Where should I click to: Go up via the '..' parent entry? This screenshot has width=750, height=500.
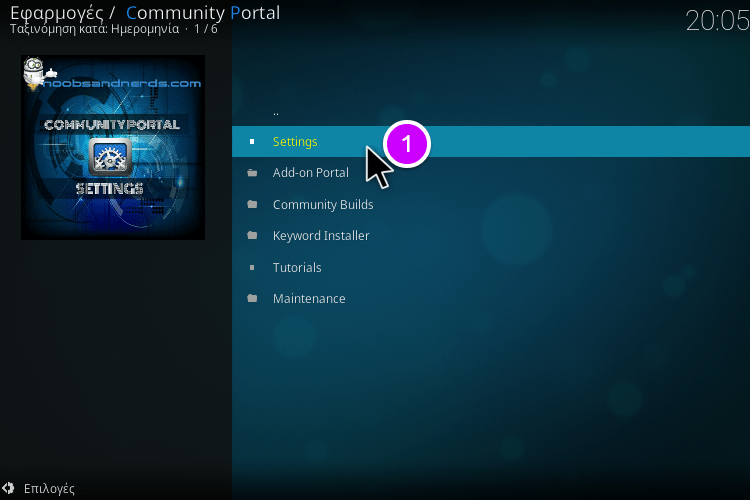click(x=491, y=113)
